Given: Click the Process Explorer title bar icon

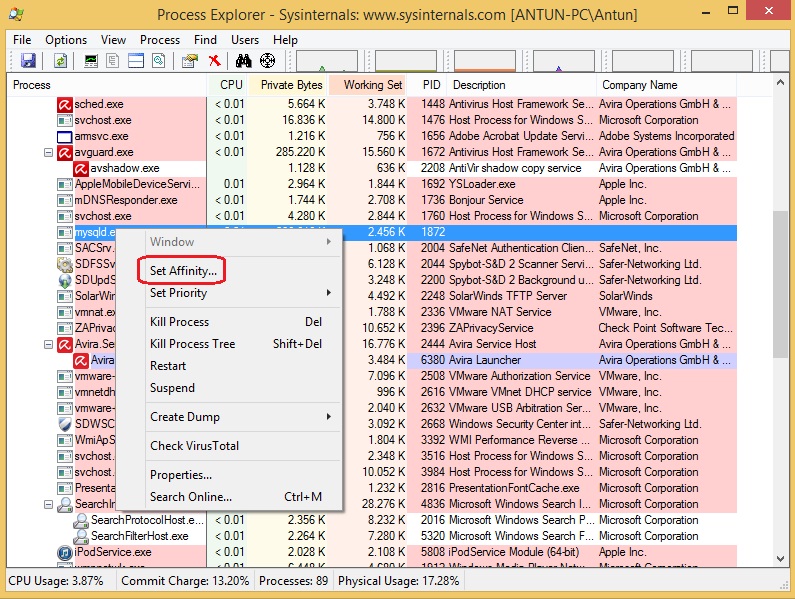Looking at the screenshot, I should (16, 14).
